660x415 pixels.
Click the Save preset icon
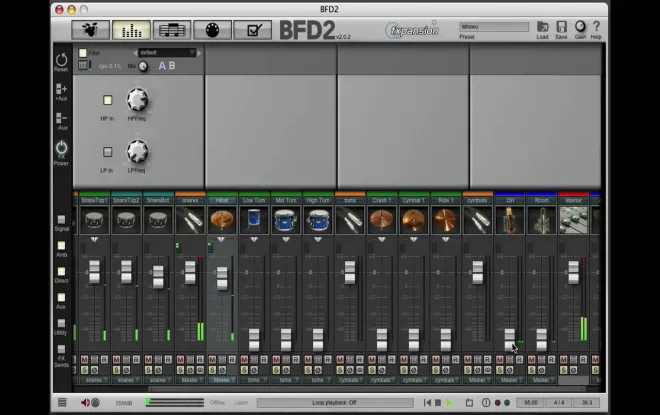(x=561, y=27)
